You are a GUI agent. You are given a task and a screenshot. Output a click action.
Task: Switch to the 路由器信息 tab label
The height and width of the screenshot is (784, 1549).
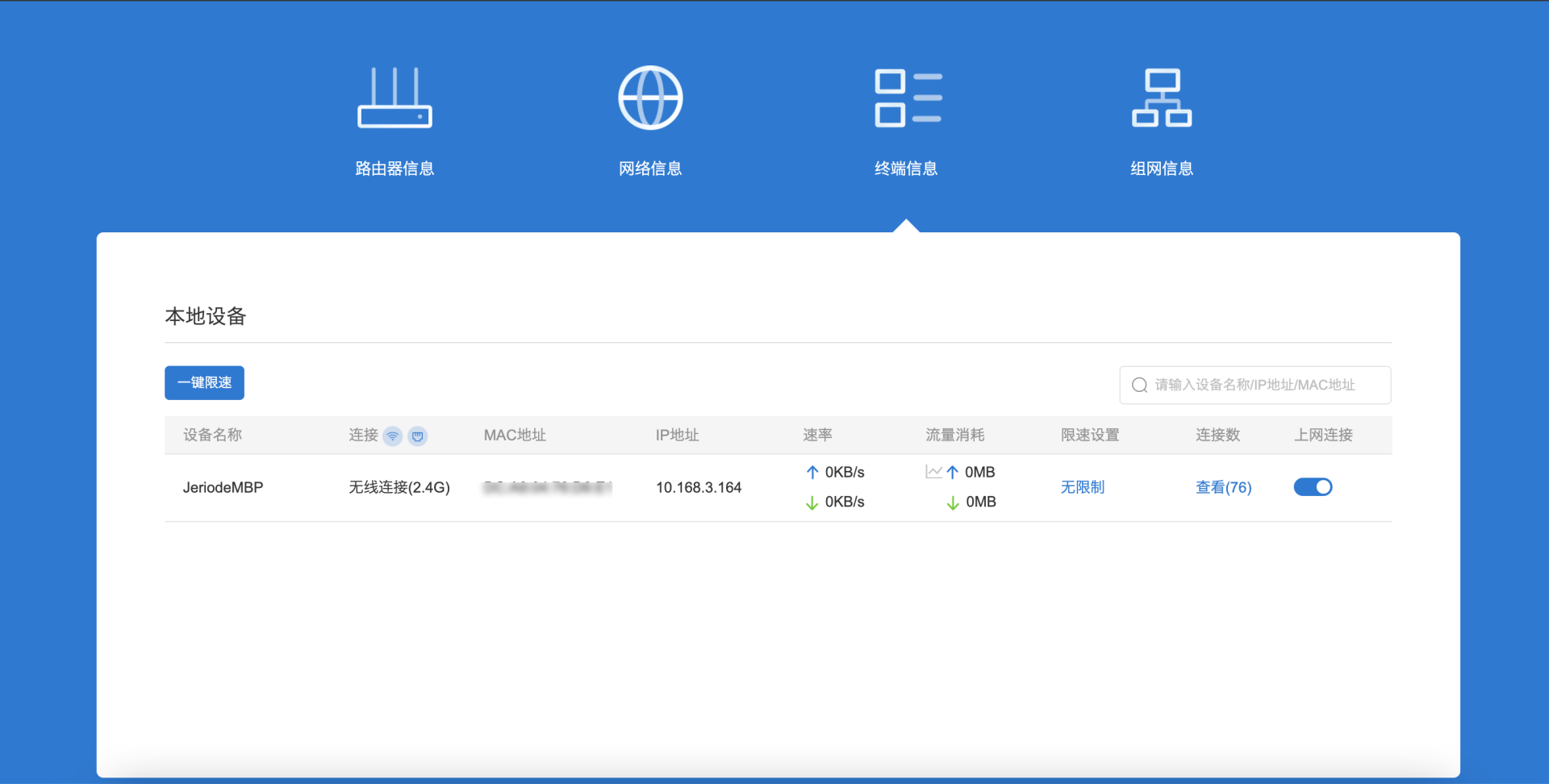[395, 169]
